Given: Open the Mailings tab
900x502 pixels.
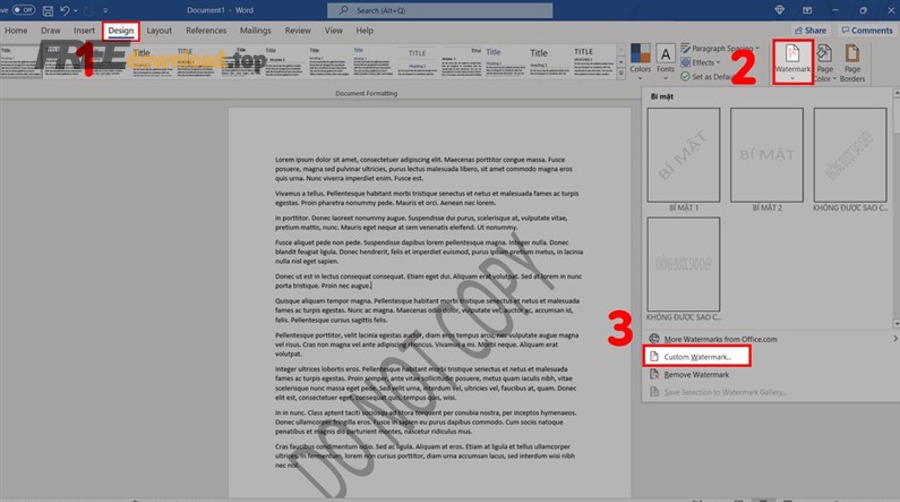Looking at the screenshot, I should tap(255, 30).
